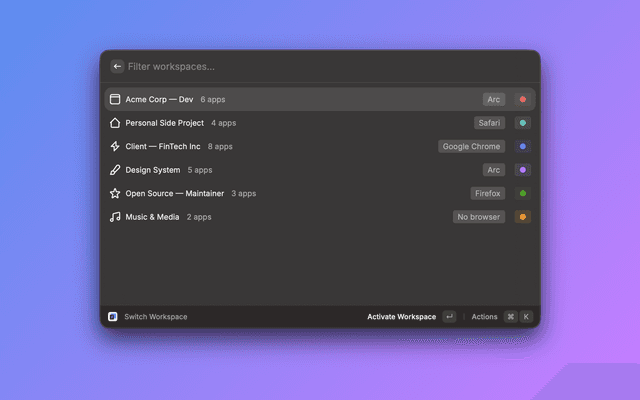Click the Arc tag on Acme Corp row

494,99
